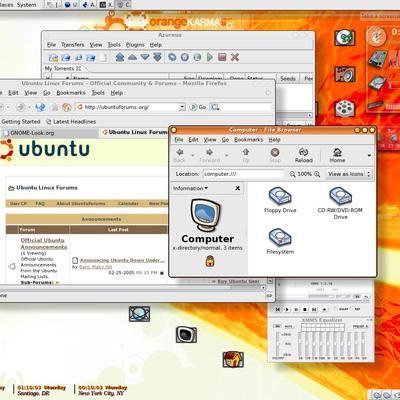Skip to next track in XMMS

coord(314,309)
